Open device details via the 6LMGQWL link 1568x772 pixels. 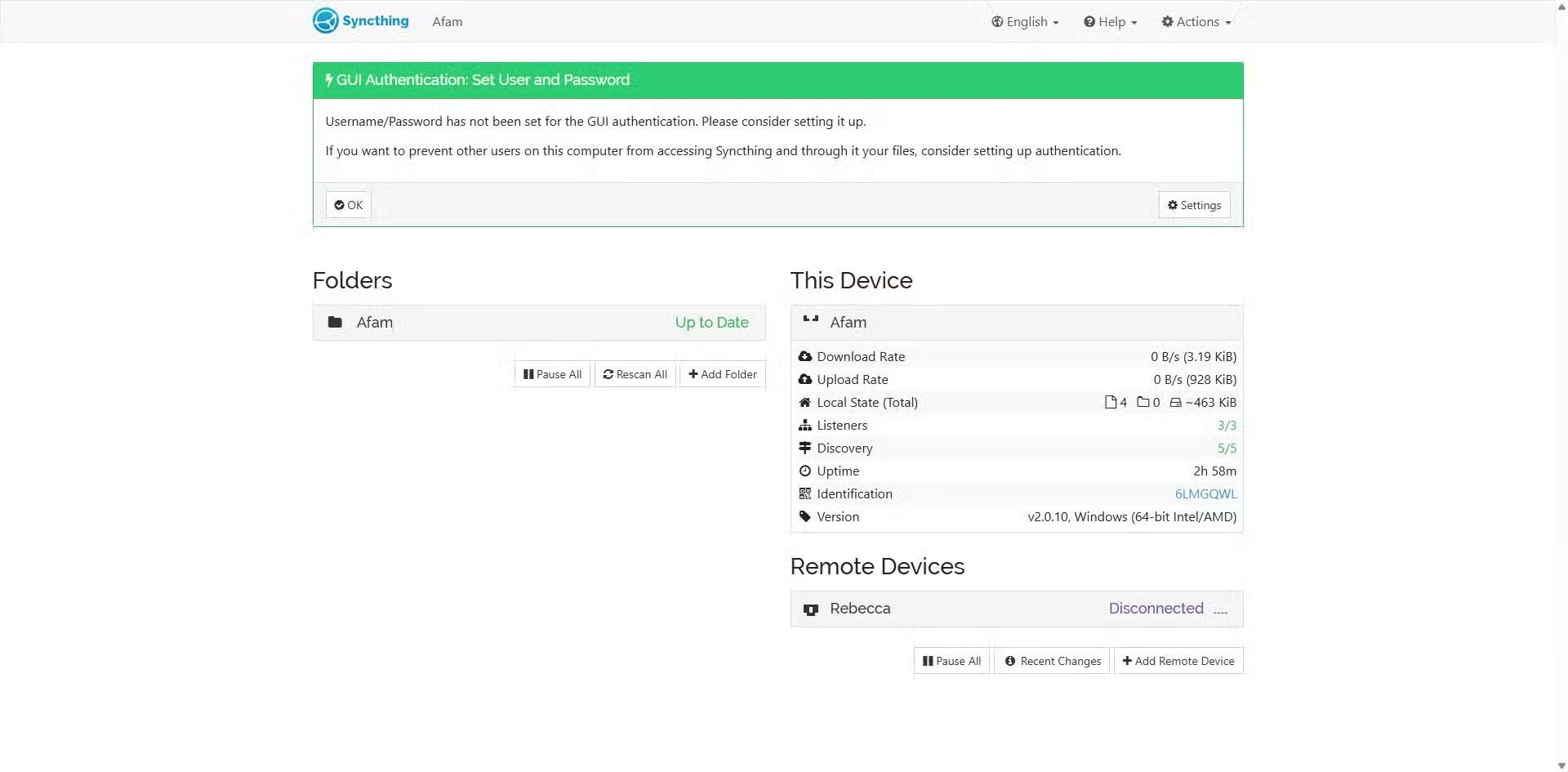coord(1205,493)
